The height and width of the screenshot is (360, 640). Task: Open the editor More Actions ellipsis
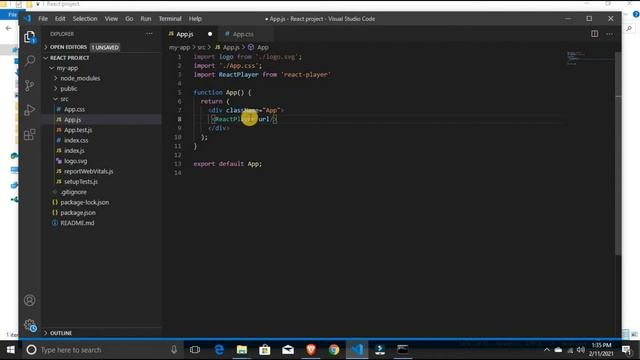[609, 34]
